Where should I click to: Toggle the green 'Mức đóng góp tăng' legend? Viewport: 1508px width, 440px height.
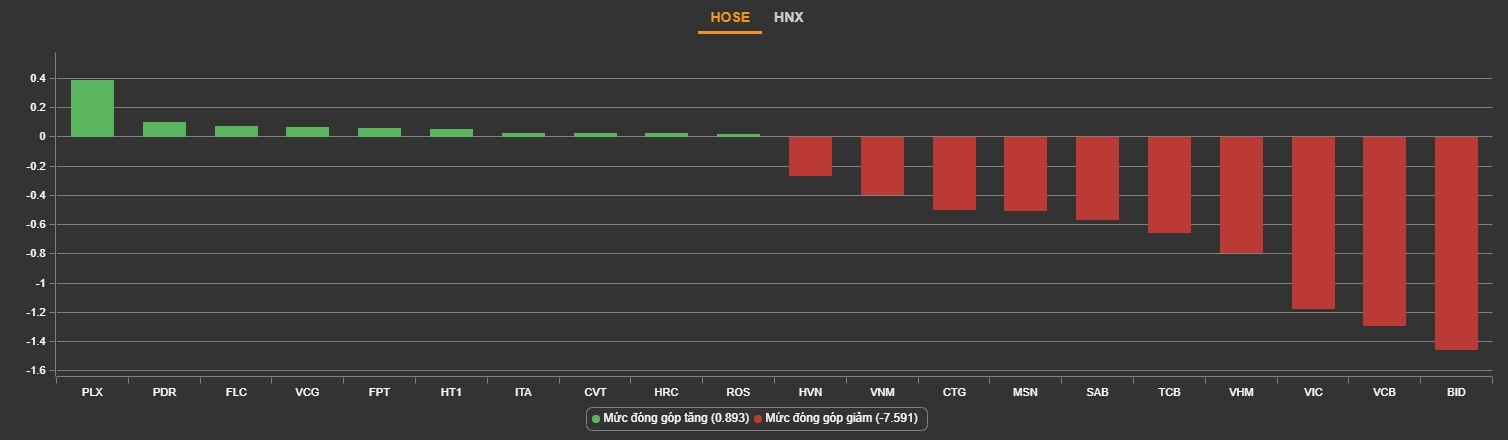coord(671,419)
